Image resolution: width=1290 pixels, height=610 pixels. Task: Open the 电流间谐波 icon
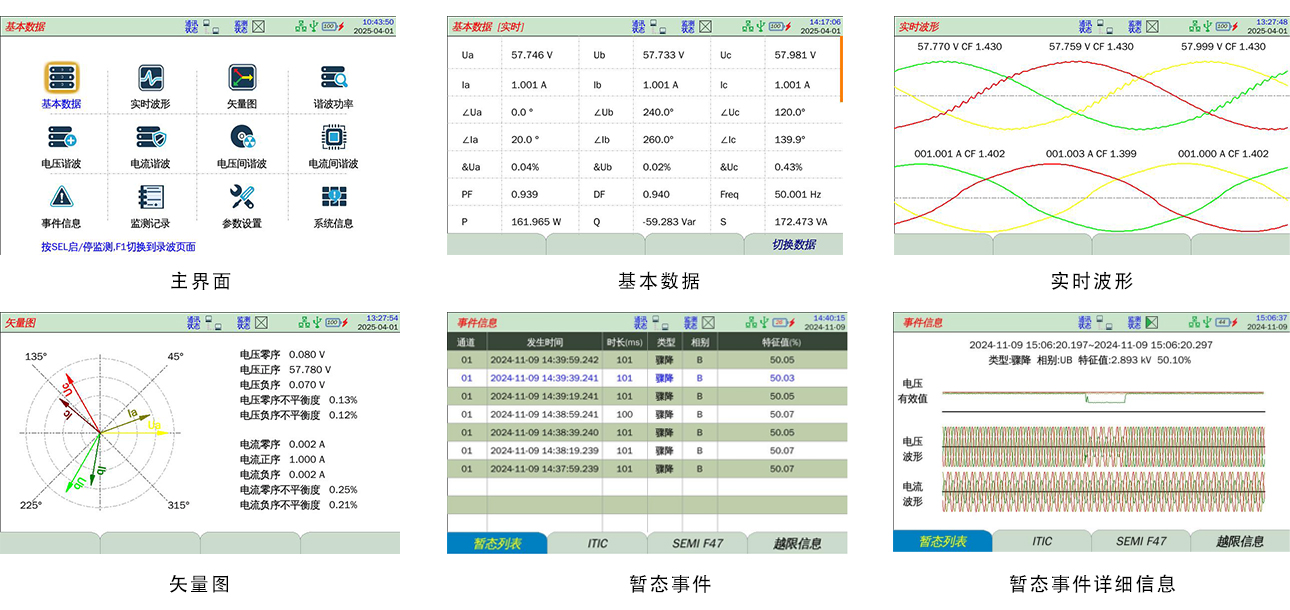tap(333, 138)
